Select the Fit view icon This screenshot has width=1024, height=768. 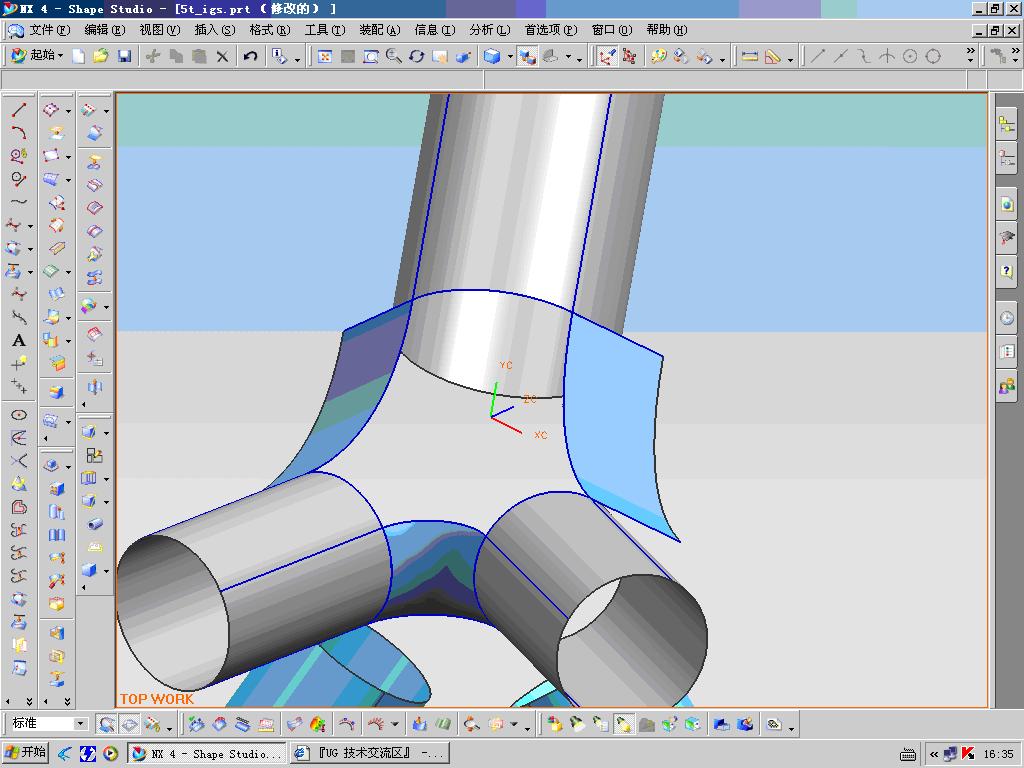pyautogui.click(x=325, y=56)
